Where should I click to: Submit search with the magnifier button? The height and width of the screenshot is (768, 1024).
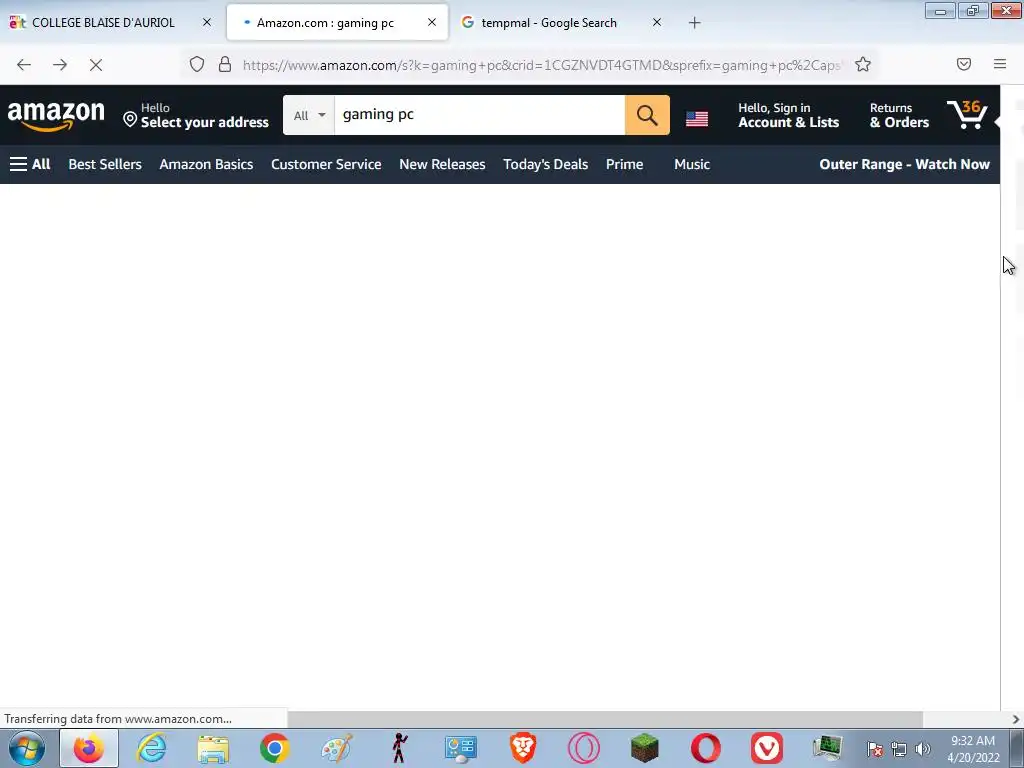tap(647, 115)
